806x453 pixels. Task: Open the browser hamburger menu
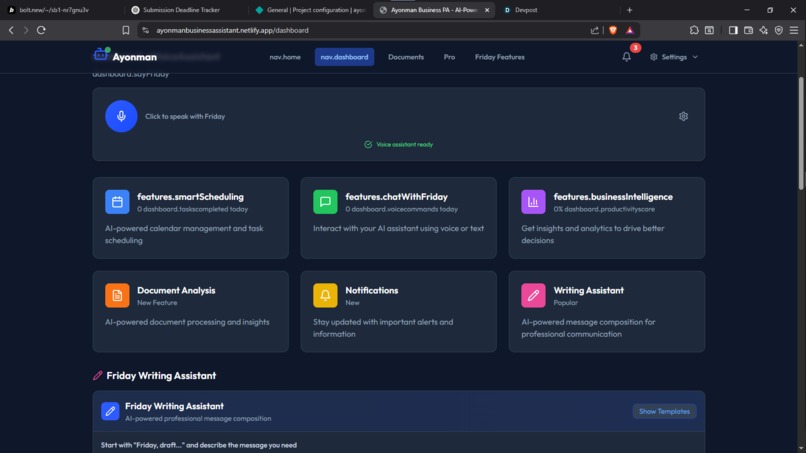tap(794, 30)
